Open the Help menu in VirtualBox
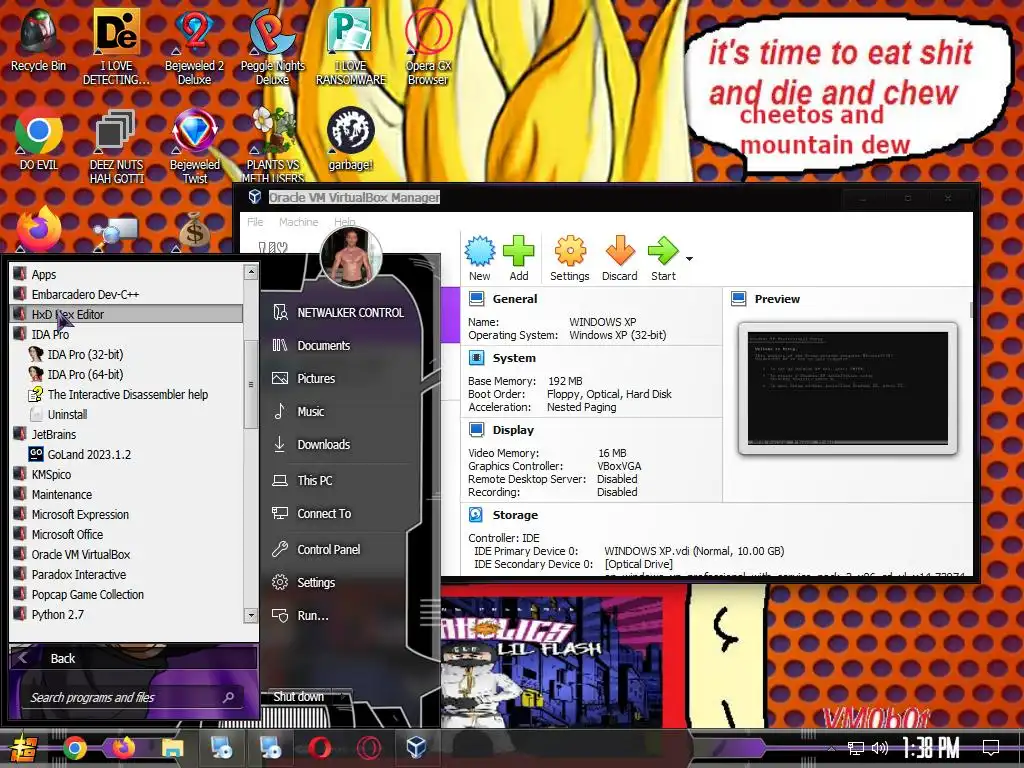 345,222
